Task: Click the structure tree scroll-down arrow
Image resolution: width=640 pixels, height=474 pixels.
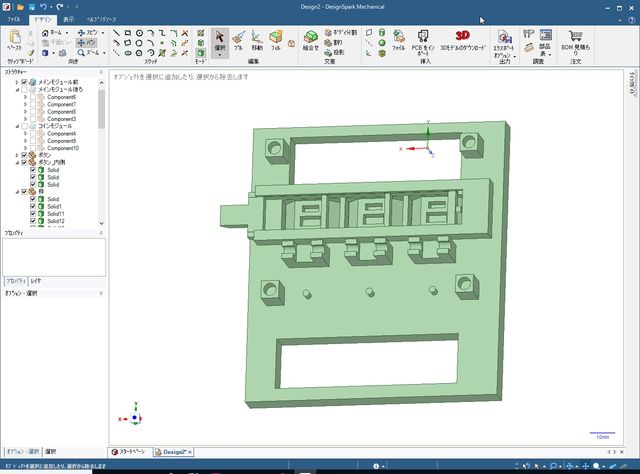Action: tap(101, 223)
